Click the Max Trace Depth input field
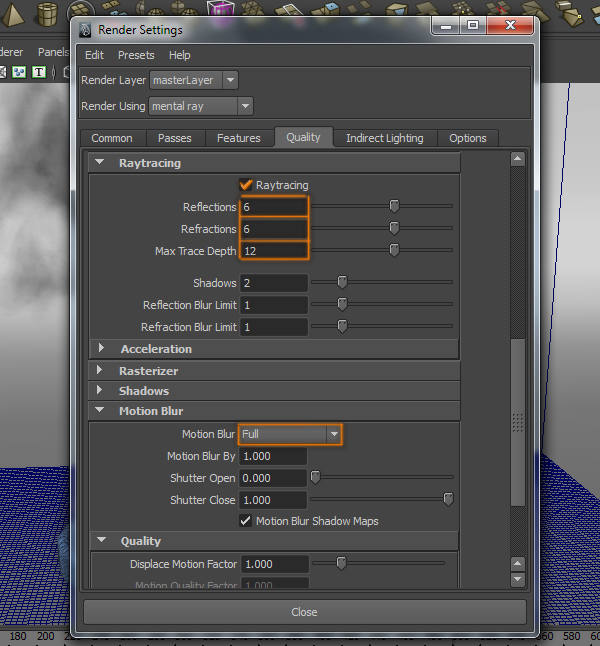This screenshot has height=646, width=600. (x=273, y=251)
